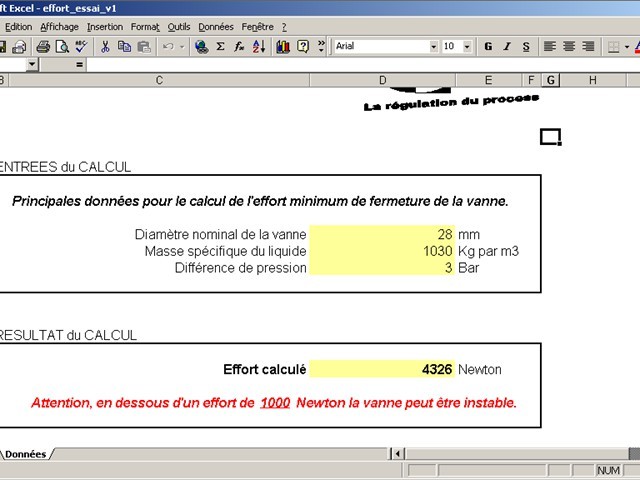Select the valve diameter cell showing 28
The image size is (640, 480).
(x=382, y=234)
